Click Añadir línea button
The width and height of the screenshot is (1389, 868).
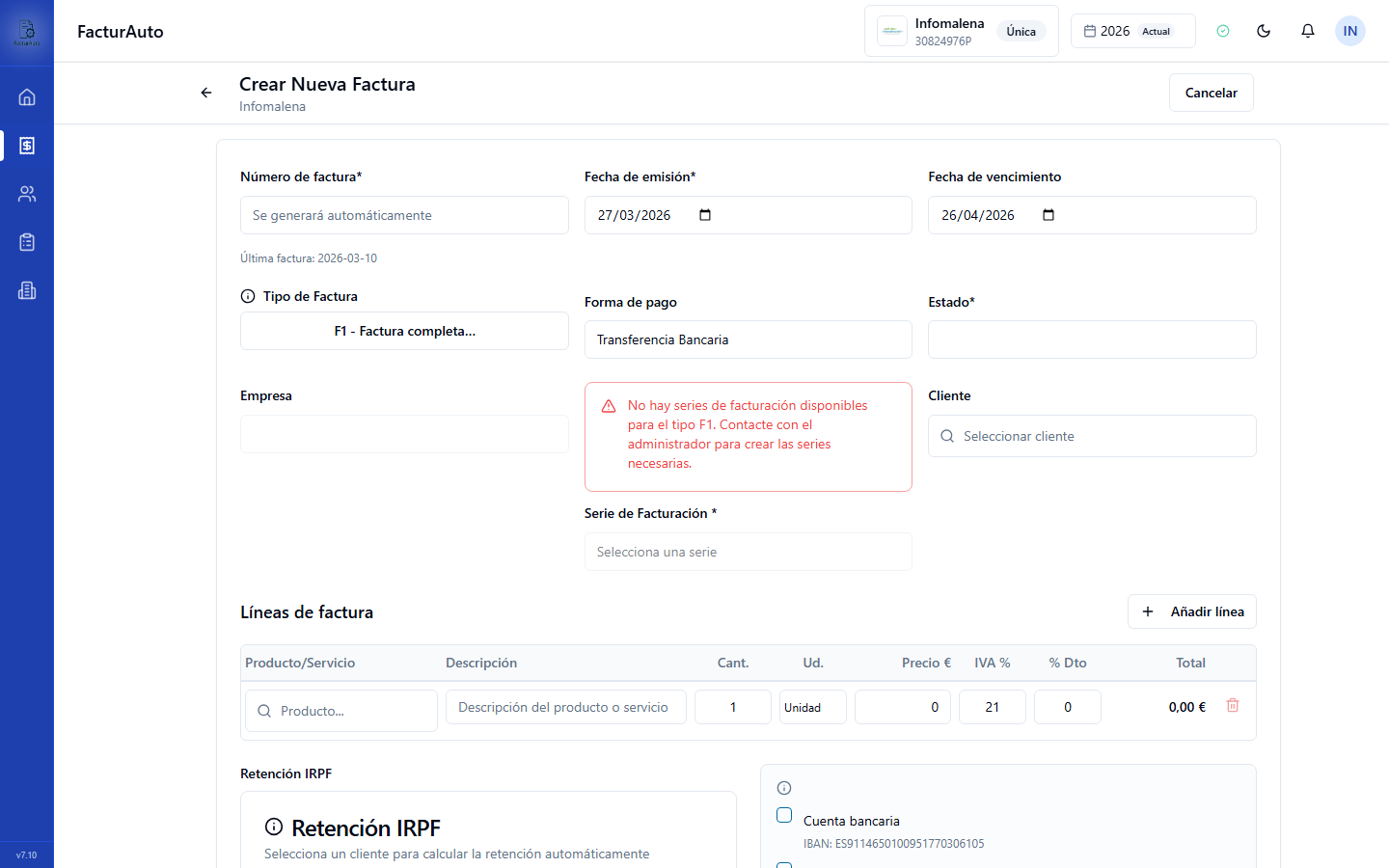[1192, 611]
